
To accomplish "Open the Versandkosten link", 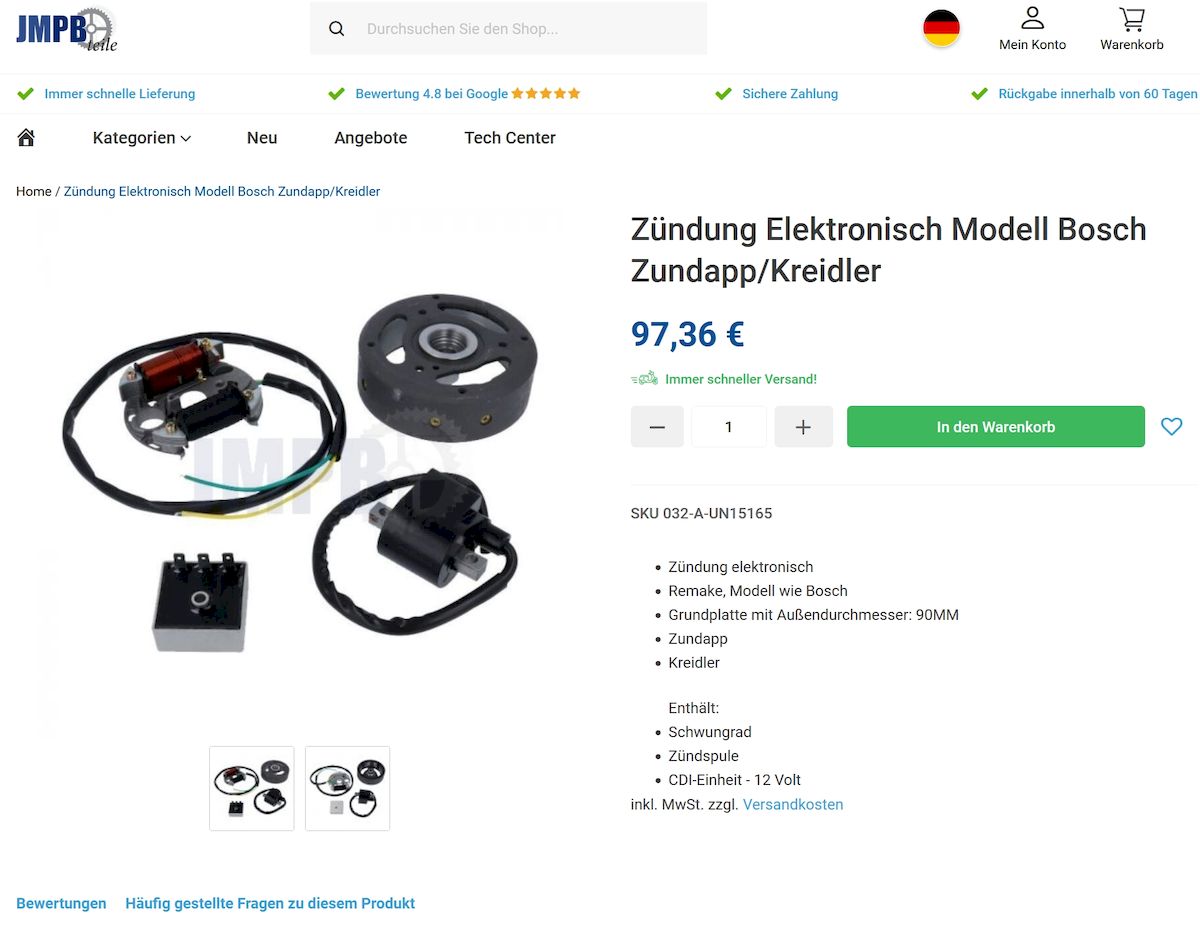I will pyautogui.click(x=793, y=804).
